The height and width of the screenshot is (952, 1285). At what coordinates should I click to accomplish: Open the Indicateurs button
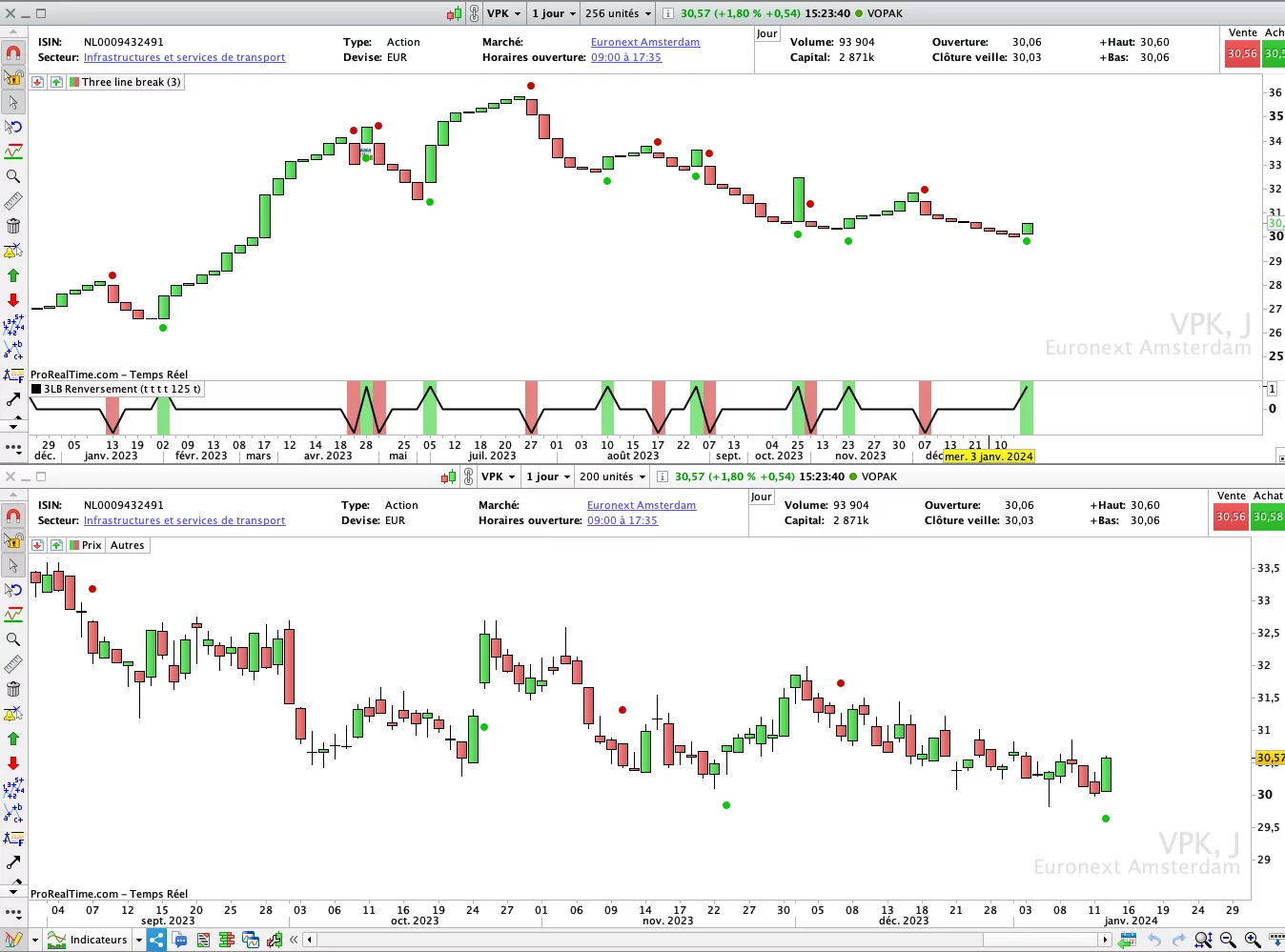point(98,940)
